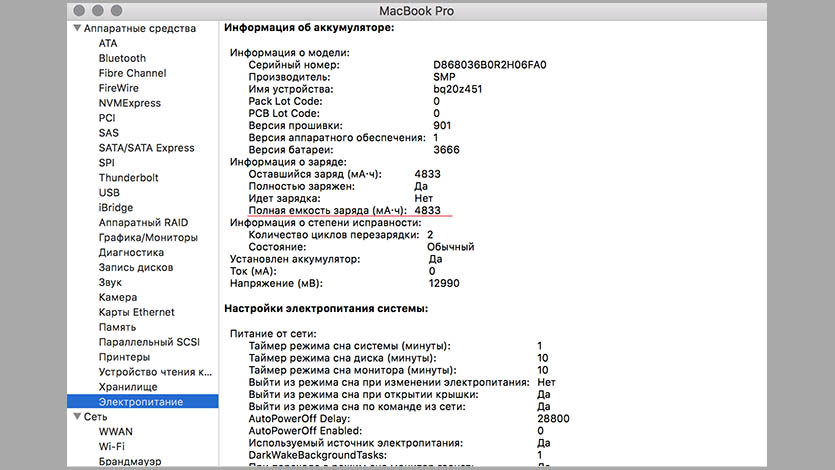
Task: Select Устройство чтения к... entry
Action: point(155,372)
